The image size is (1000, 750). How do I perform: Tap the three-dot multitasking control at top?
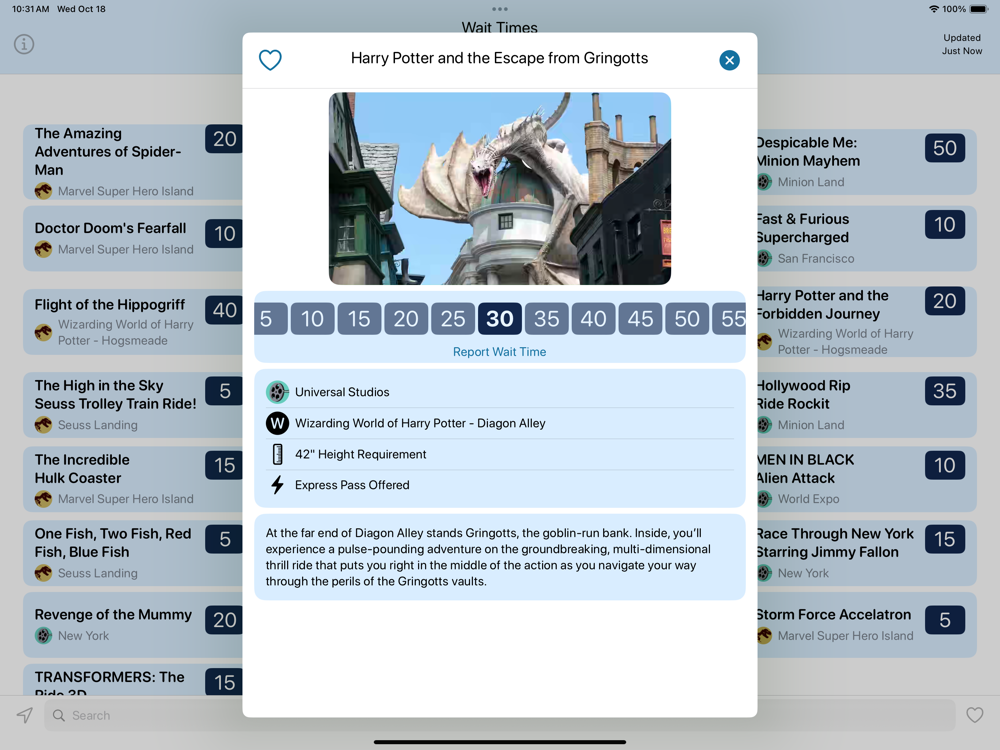coord(500,9)
